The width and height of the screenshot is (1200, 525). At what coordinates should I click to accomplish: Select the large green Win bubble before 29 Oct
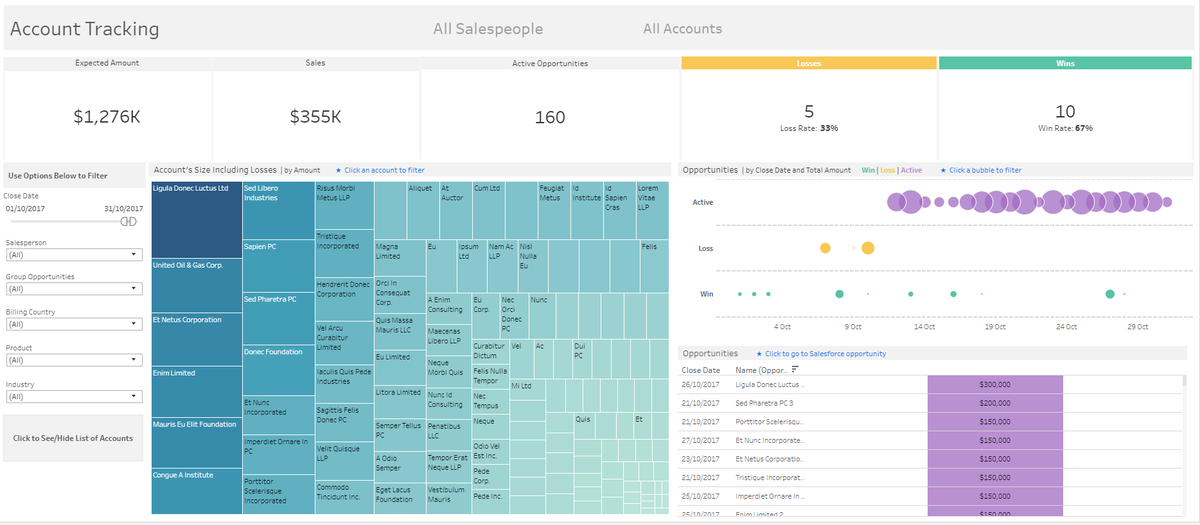coord(1110,294)
